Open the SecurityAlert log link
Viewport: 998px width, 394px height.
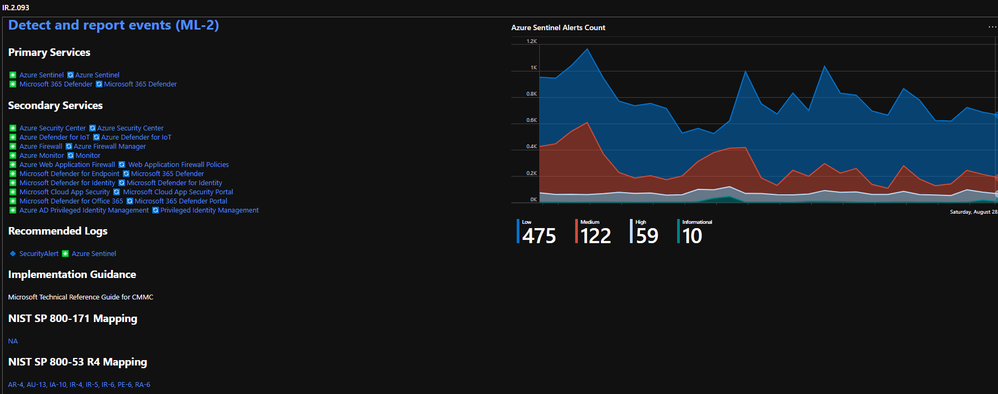click(39, 253)
